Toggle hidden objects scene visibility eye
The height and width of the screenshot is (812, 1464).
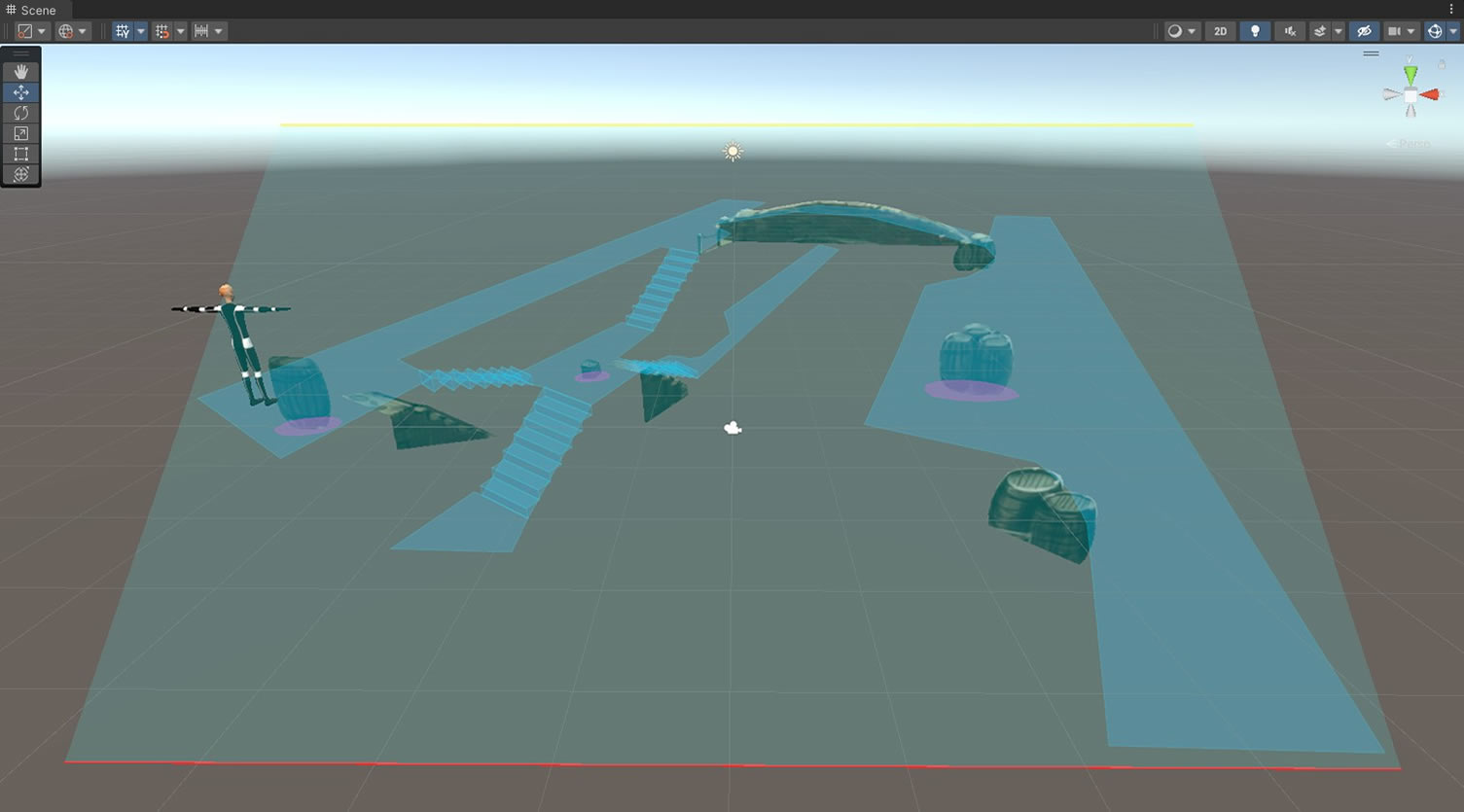click(1364, 31)
